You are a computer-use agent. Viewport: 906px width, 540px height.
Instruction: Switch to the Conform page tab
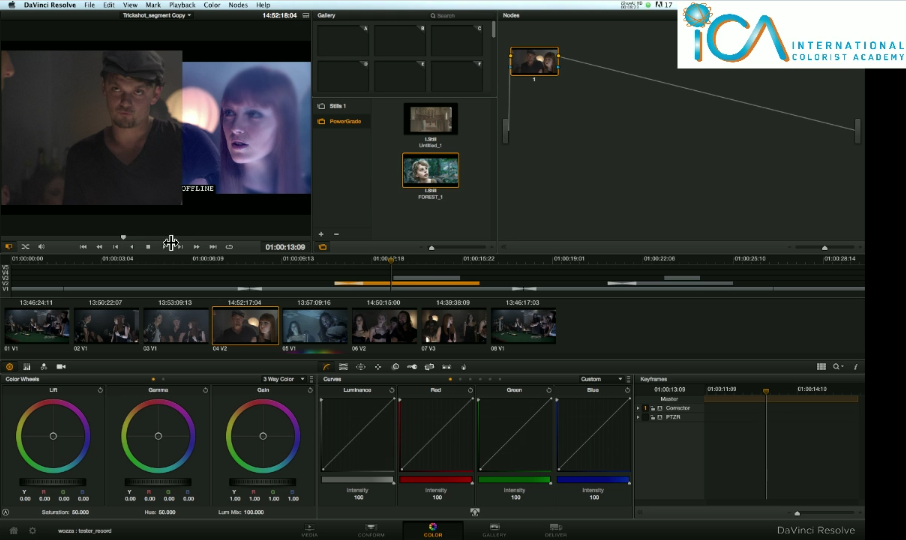pos(371,530)
